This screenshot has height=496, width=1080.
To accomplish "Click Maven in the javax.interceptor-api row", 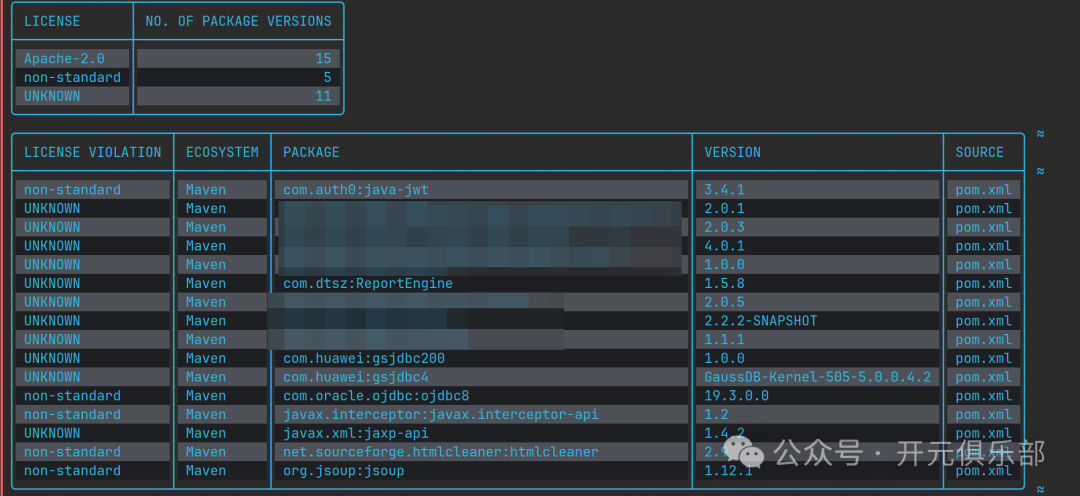I will point(206,414).
